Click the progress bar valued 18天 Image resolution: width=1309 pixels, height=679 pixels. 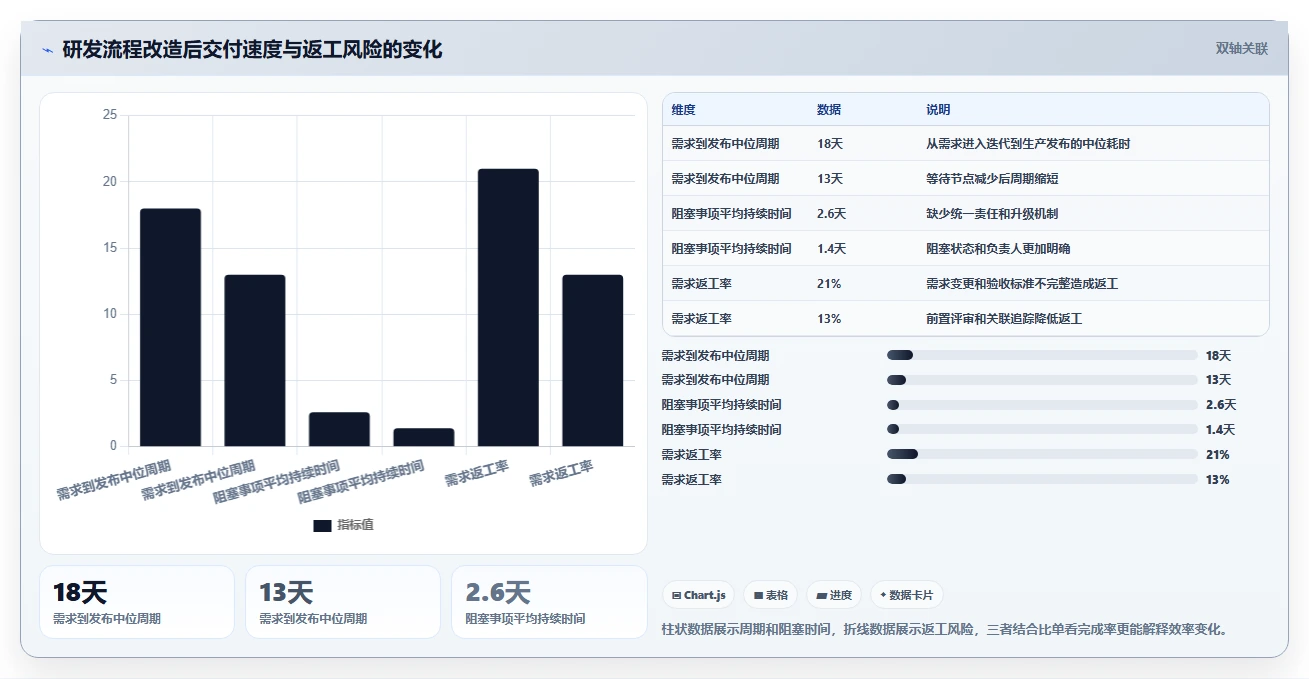(1042, 355)
